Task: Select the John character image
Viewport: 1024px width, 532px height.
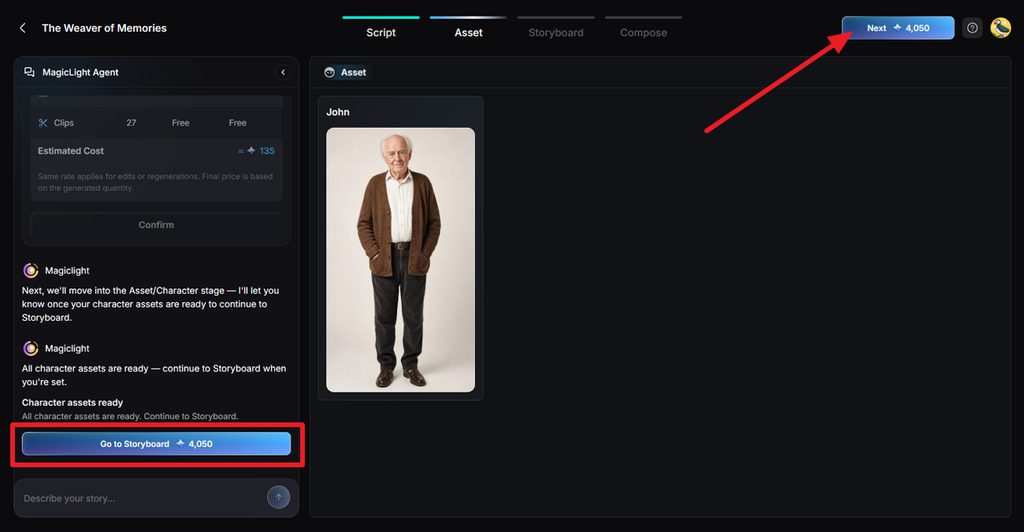Action: tap(400, 260)
